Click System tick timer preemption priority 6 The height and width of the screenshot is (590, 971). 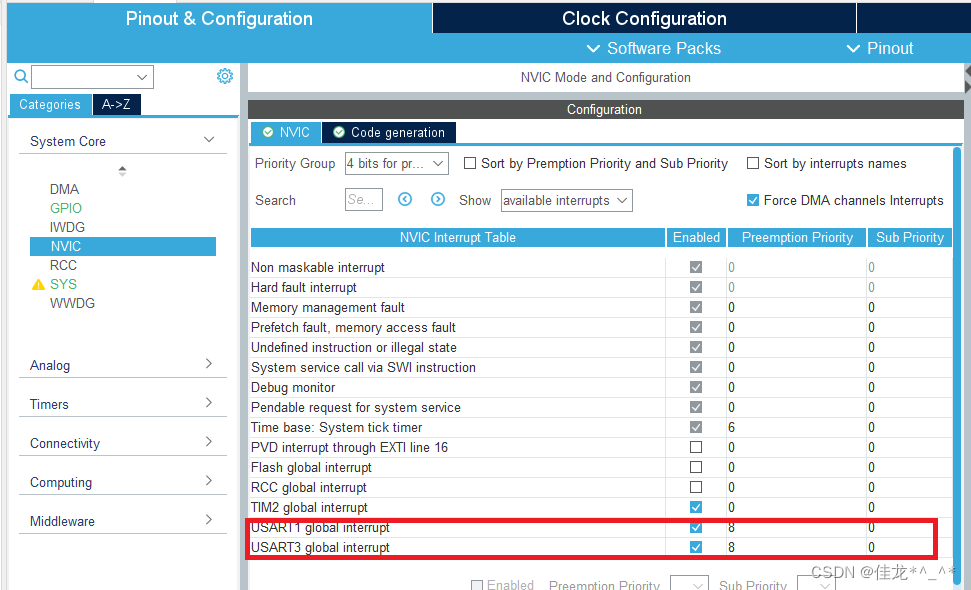(731, 427)
